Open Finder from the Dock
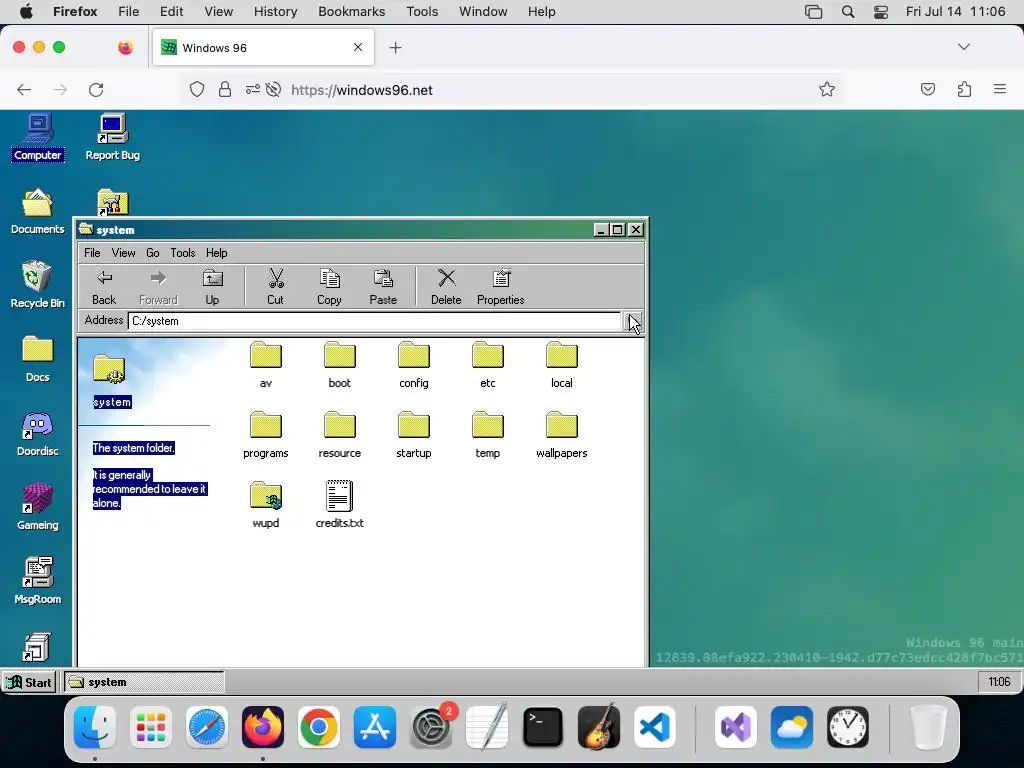 (x=95, y=727)
